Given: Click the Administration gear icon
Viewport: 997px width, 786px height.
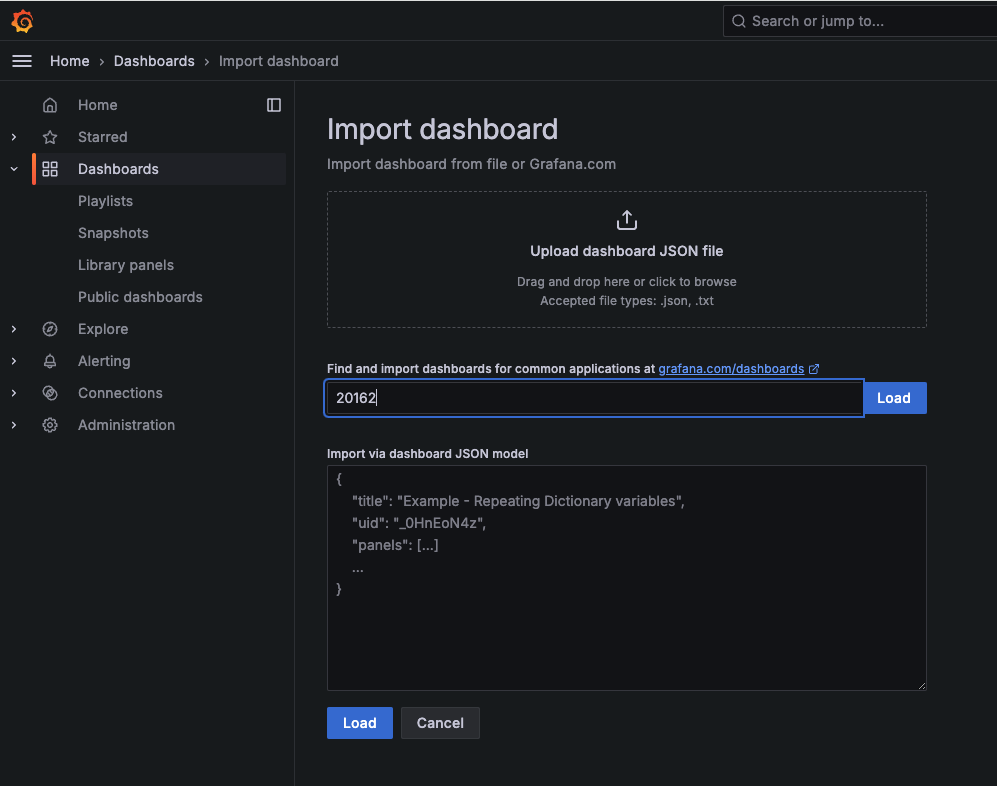Looking at the screenshot, I should 50,425.
